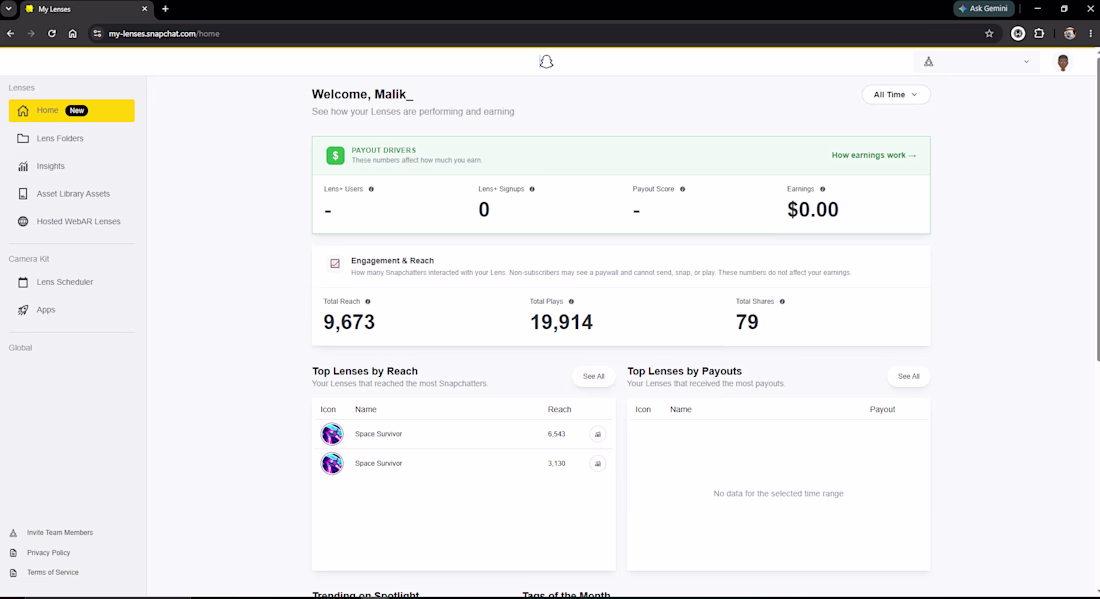Expand the organization selector dropdown
This screenshot has width=1100, height=599.
(977, 62)
